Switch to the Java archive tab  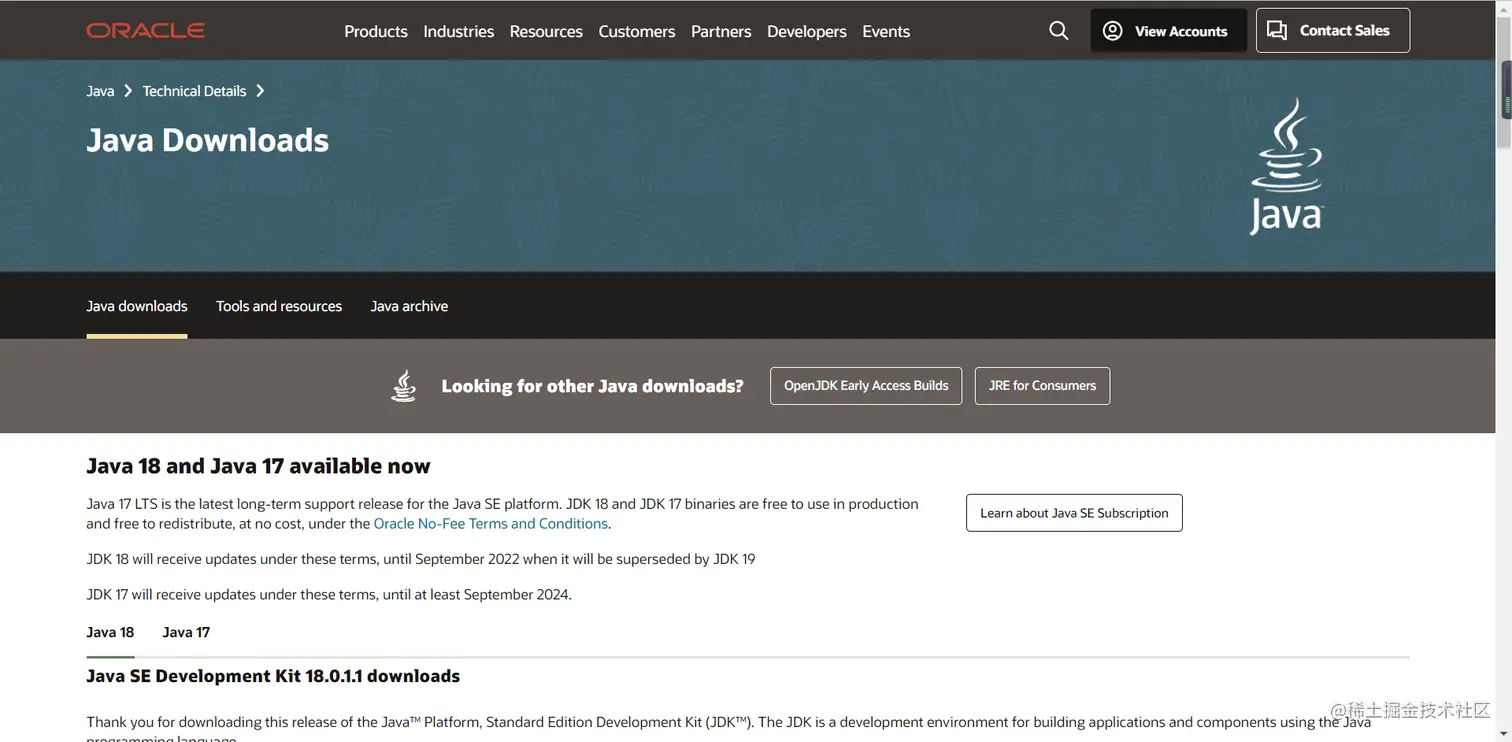coord(409,306)
